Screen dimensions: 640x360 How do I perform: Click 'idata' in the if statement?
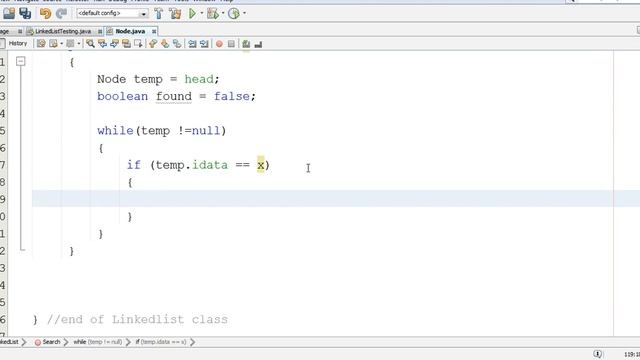pos(210,165)
